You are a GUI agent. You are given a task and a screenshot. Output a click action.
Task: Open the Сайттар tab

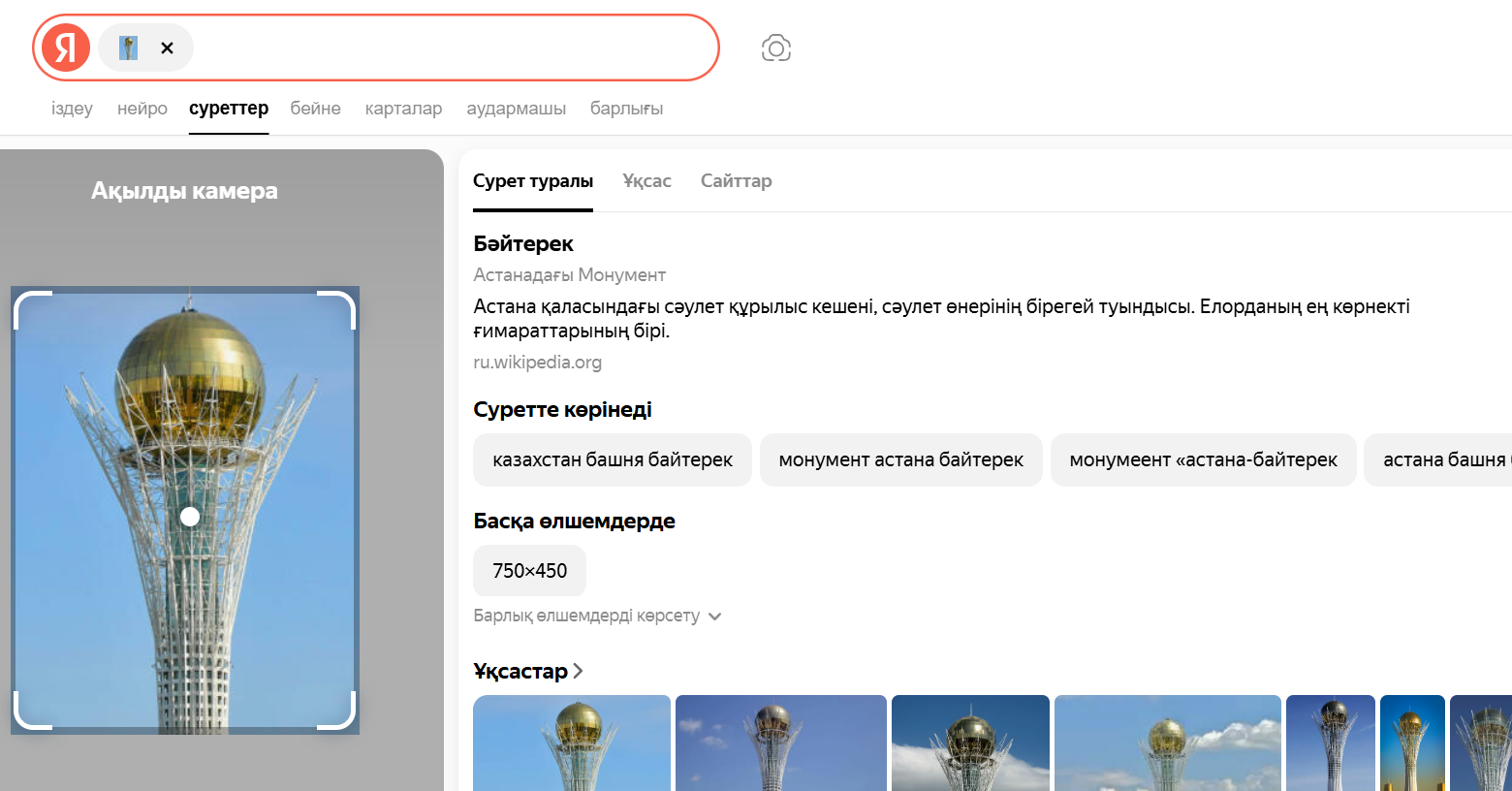[x=736, y=180]
